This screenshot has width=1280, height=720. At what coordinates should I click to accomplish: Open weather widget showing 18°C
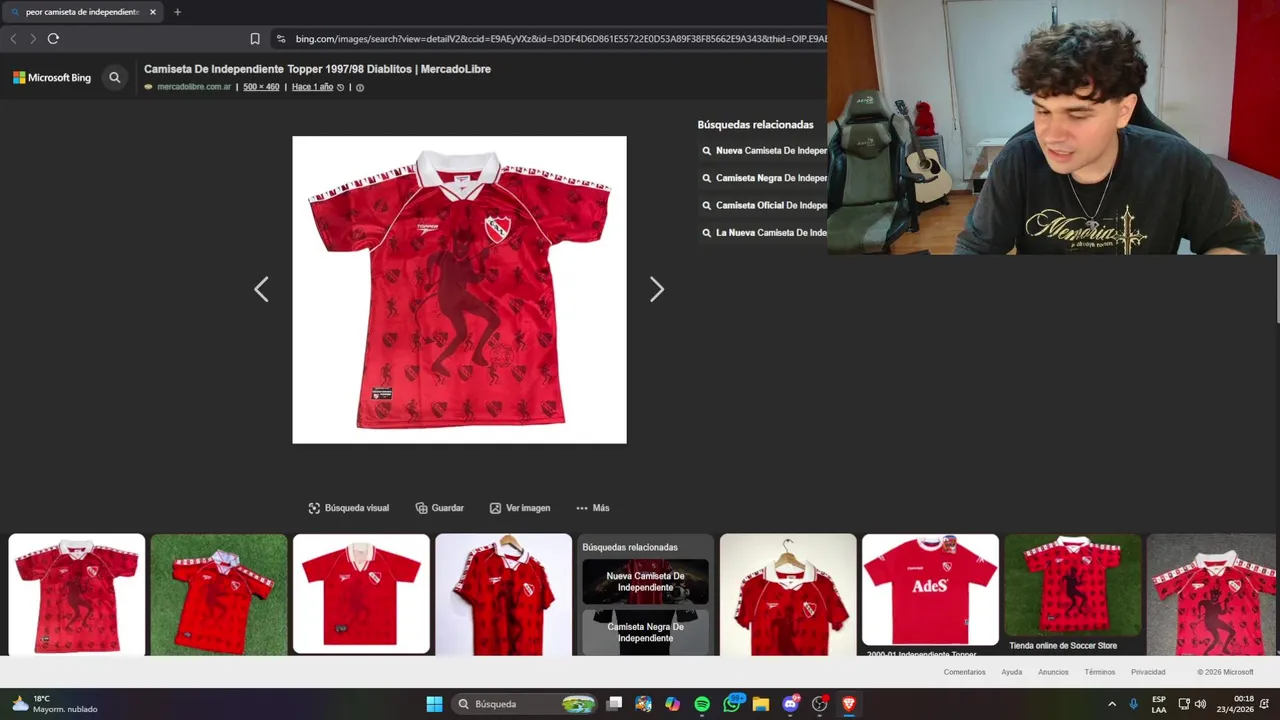(x=55, y=704)
